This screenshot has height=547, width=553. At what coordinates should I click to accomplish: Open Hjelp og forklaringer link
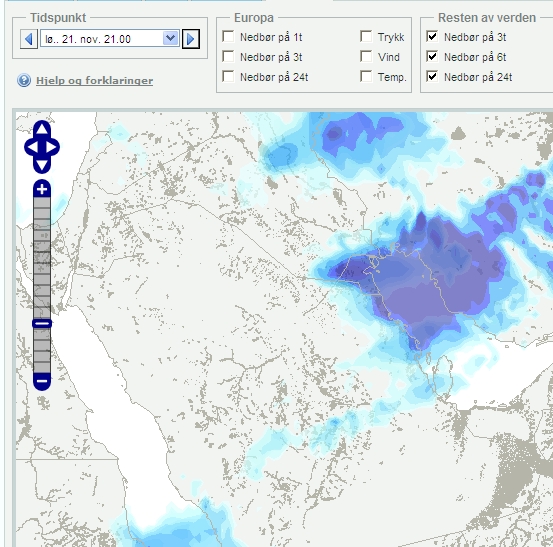click(95, 81)
